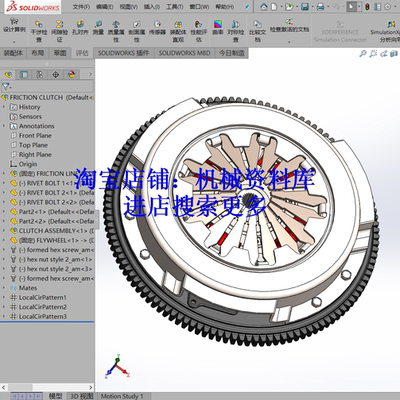Select the Origin item in tree
The width and height of the screenshot is (400, 400).
[x=28, y=164]
